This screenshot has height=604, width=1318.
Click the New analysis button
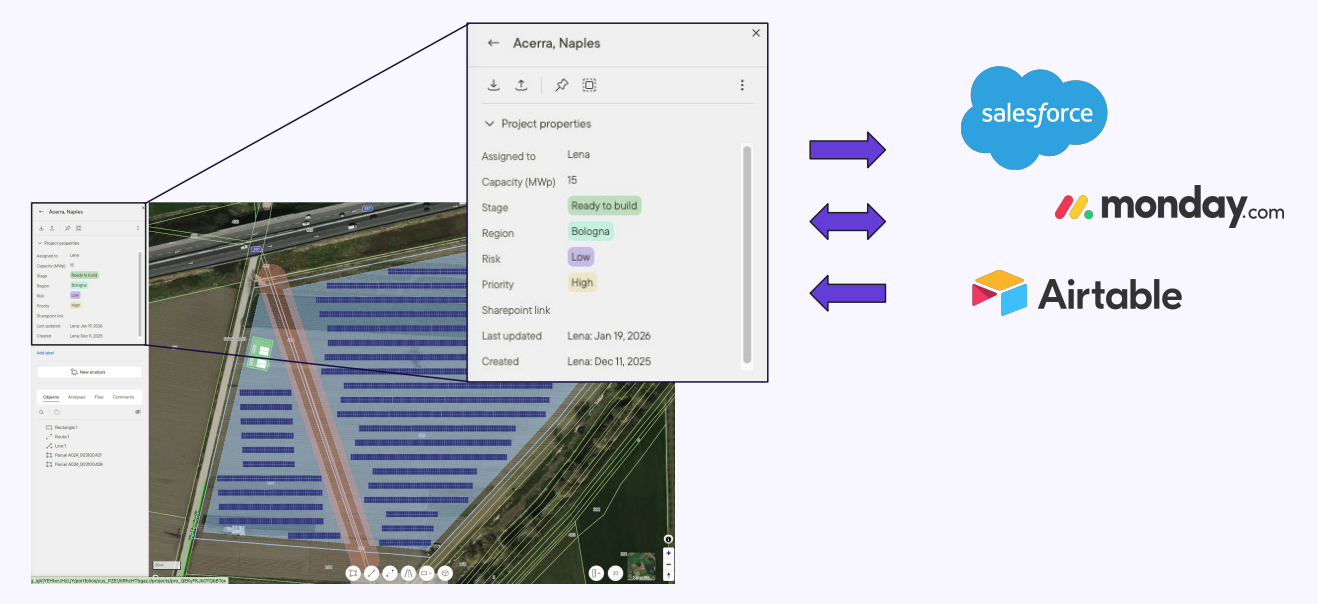click(89, 372)
